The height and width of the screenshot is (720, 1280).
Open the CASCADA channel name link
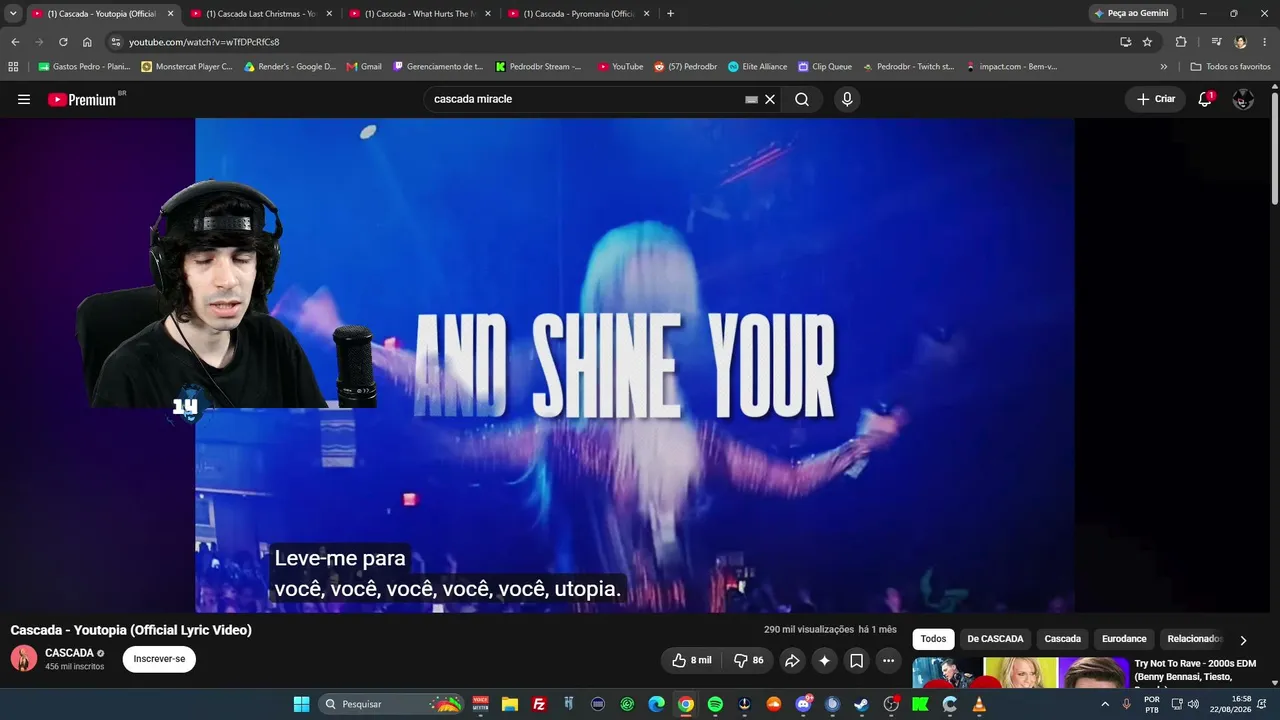69,653
